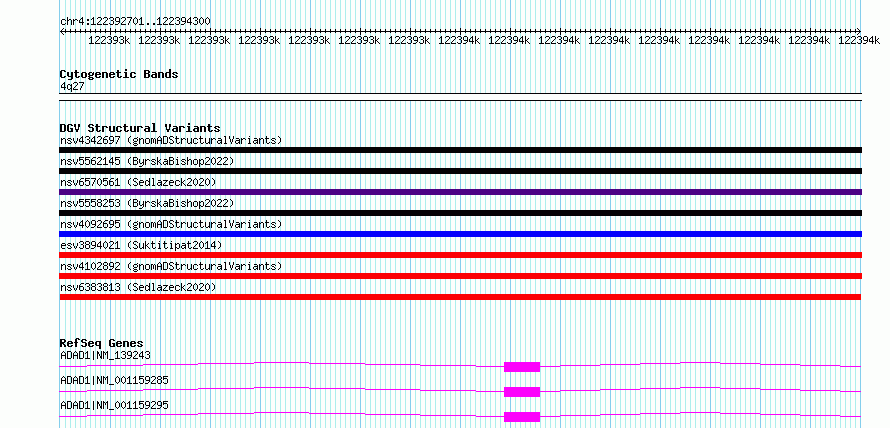Open variant label nsv4102892 (gnomADStructuralVariants)
This screenshot has height=428, width=890.
coord(171,266)
